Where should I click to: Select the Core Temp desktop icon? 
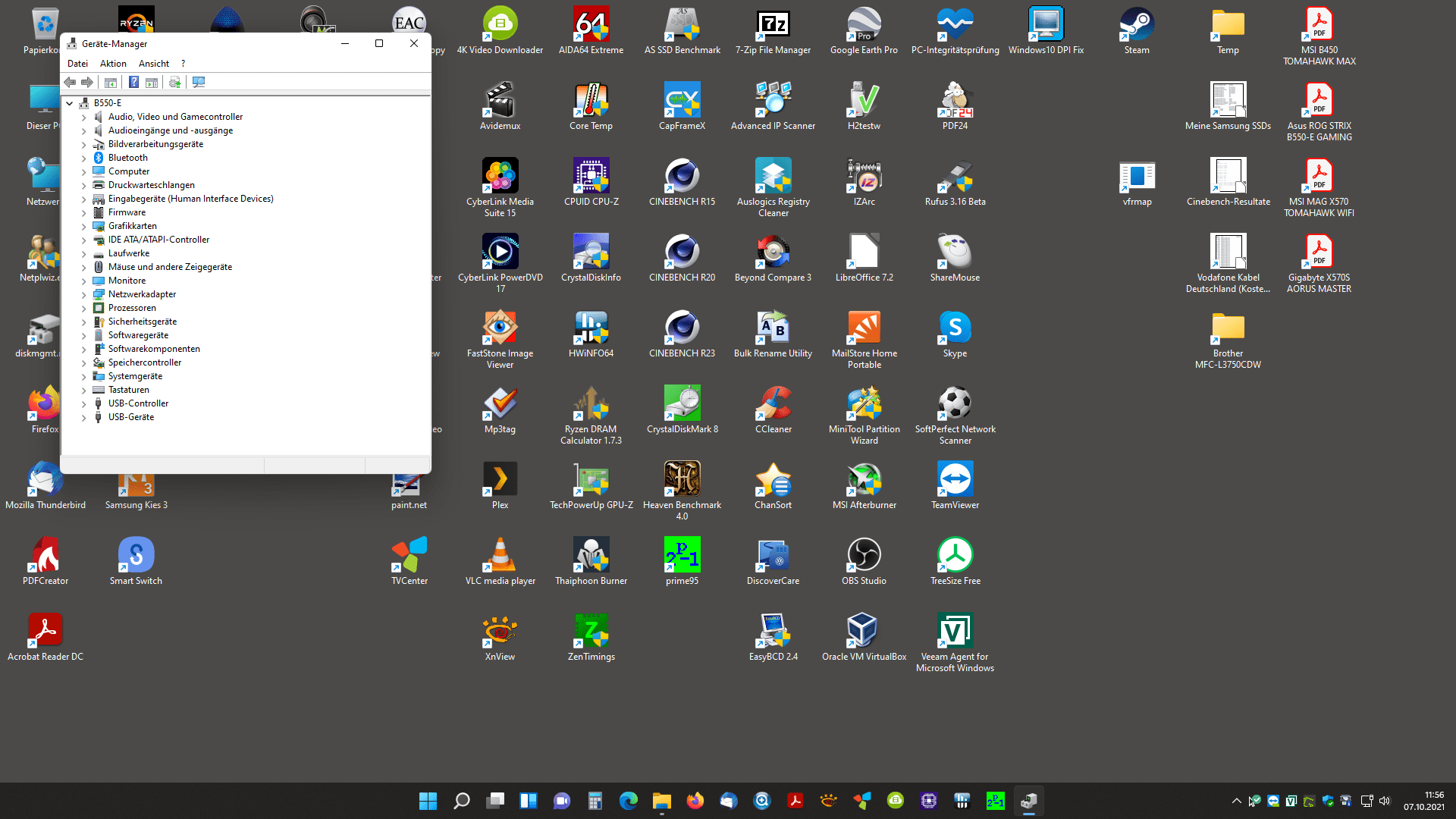(591, 107)
